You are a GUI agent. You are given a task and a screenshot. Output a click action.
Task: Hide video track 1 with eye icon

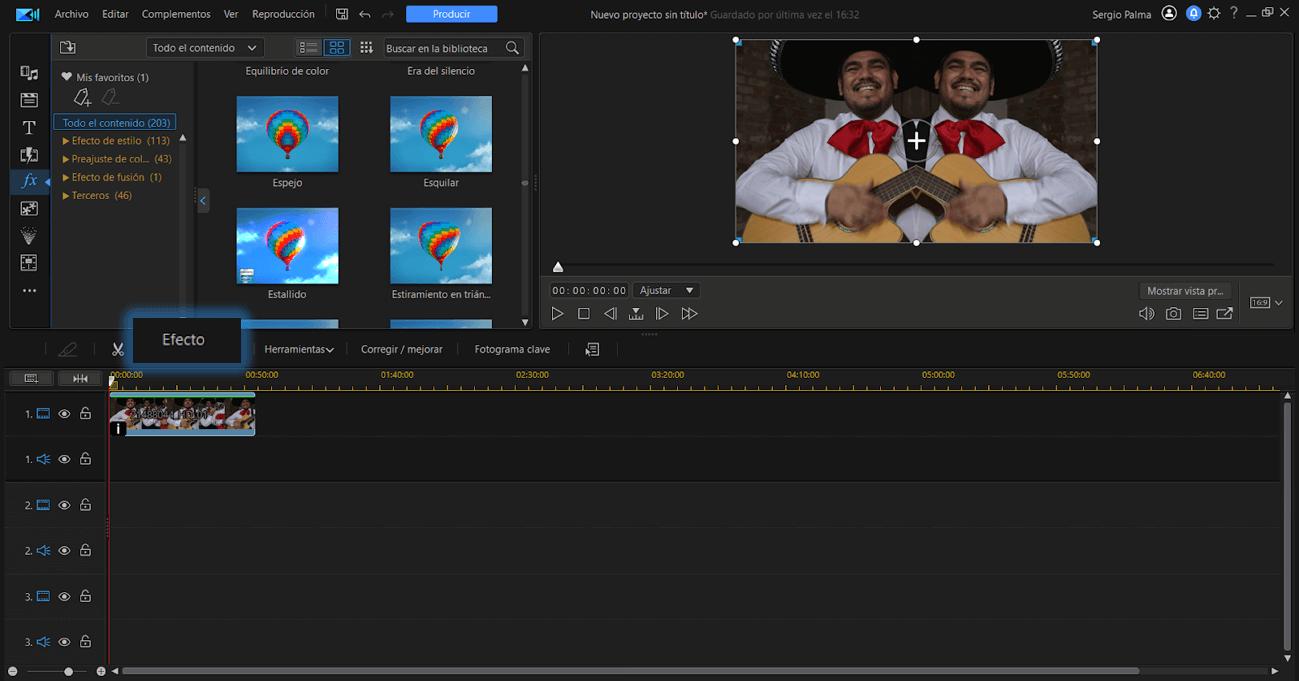pyautogui.click(x=64, y=414)
